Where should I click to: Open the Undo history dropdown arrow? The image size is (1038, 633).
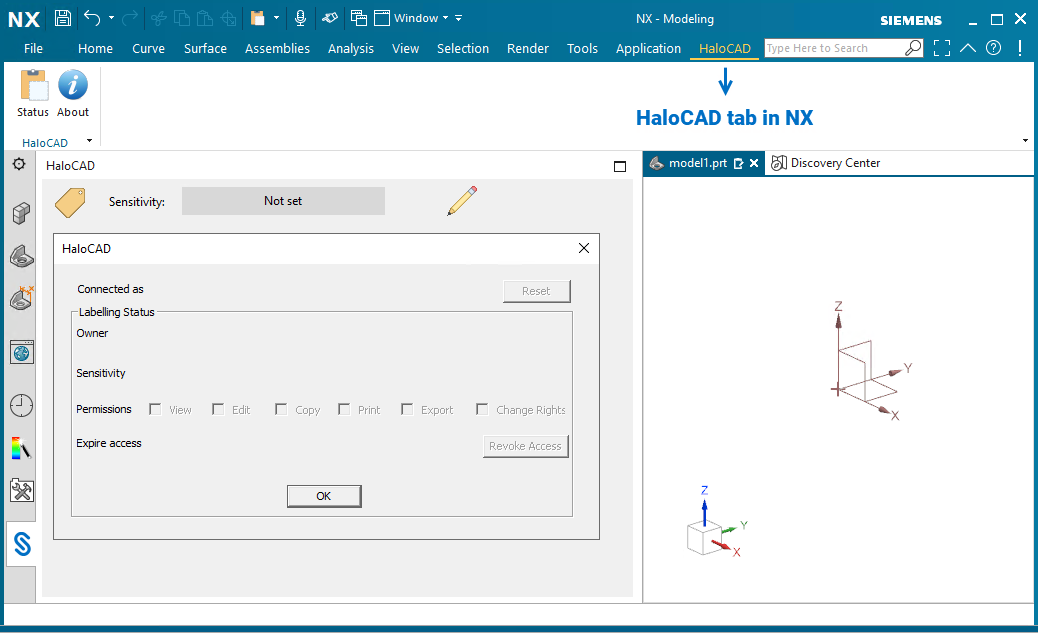tap(111, 18)
